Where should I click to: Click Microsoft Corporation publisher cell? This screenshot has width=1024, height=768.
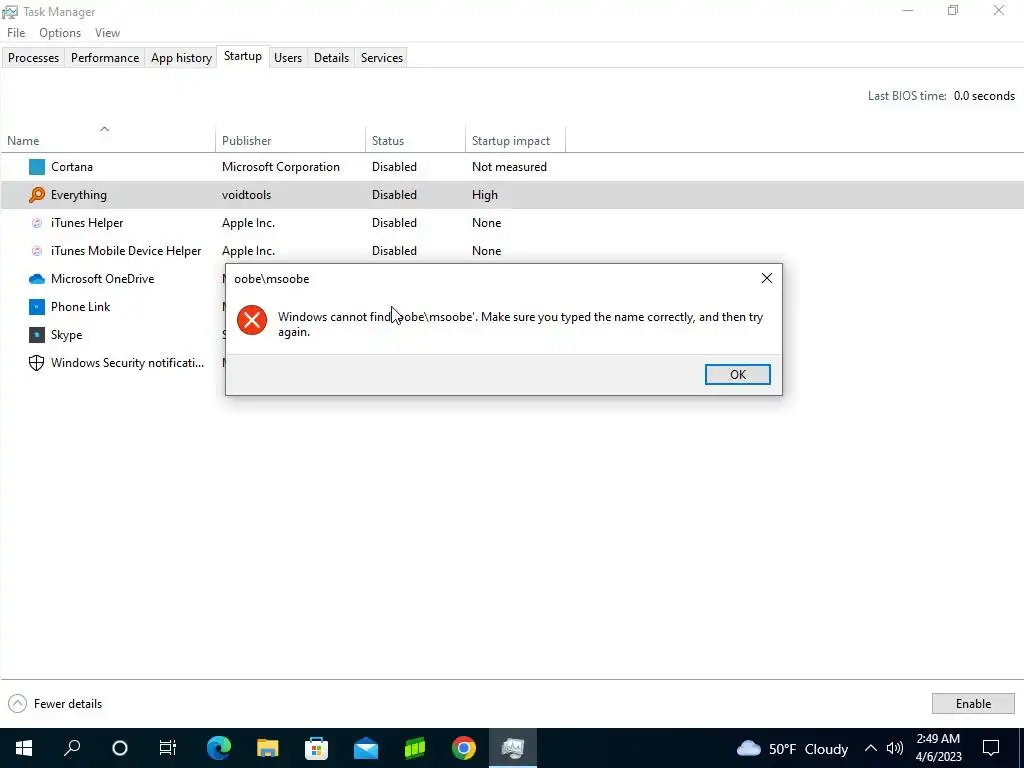pyautogui.click(x=281, y=167)
